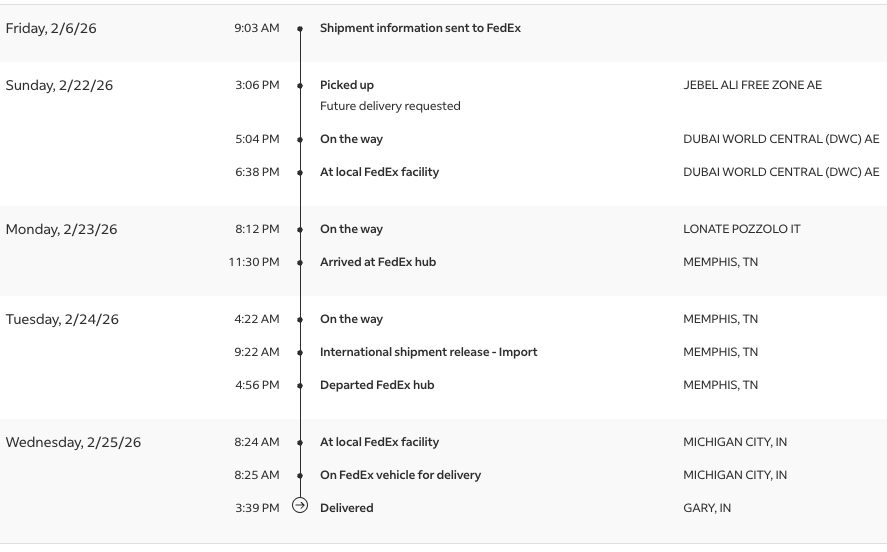Viewport: 887px width, 552px height.
Task: Click the 6:38 PM At local FedEx facility status
Action: [379, 172]
